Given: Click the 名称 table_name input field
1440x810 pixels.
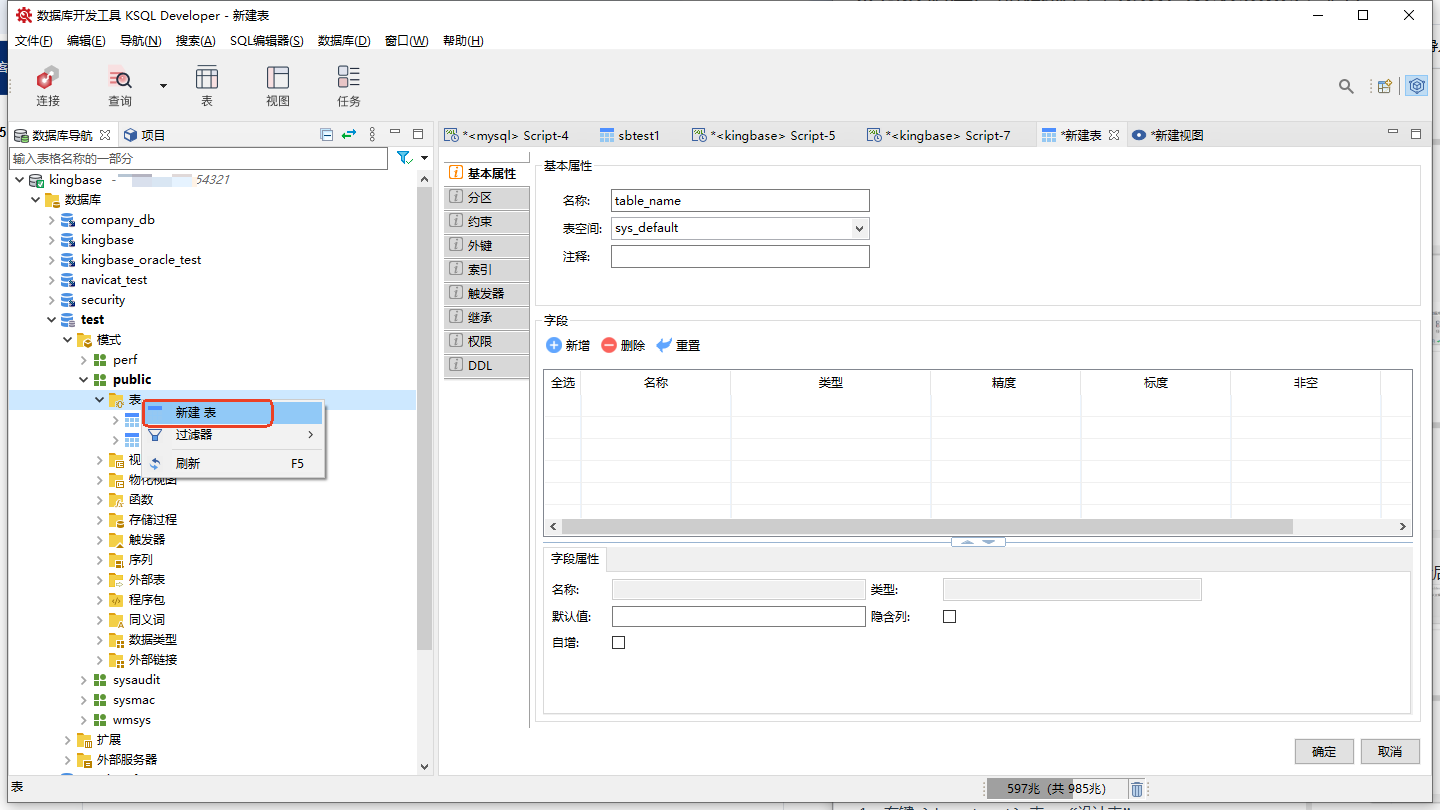Looking at the screenshot, I should tap(740, 201).
